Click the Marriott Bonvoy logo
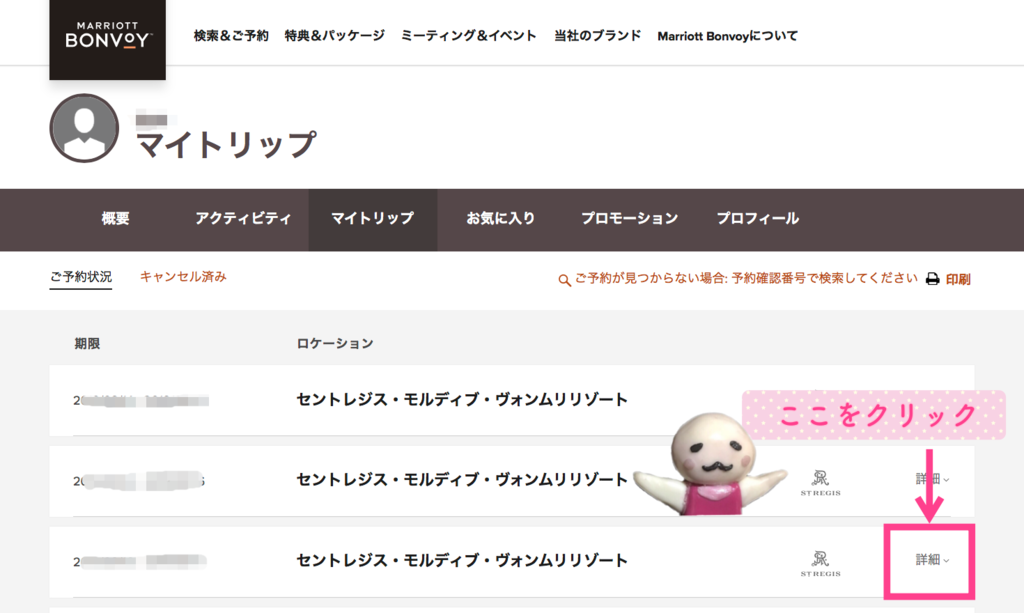This screenshot has width=1024, height=613. pos(108,39)
